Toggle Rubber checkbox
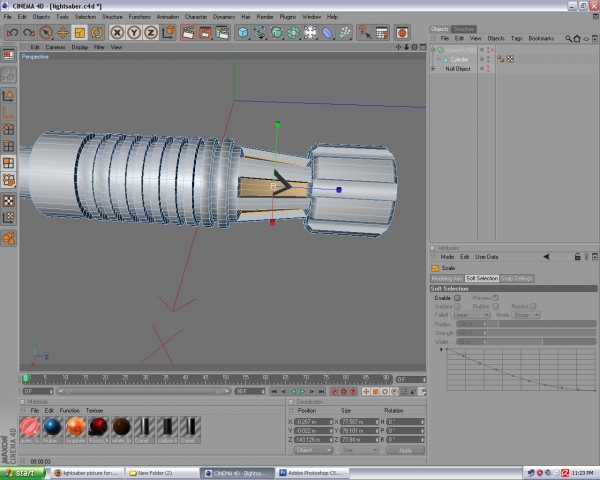The height and width of the screenshot is (480, 600). click(496, 306)
